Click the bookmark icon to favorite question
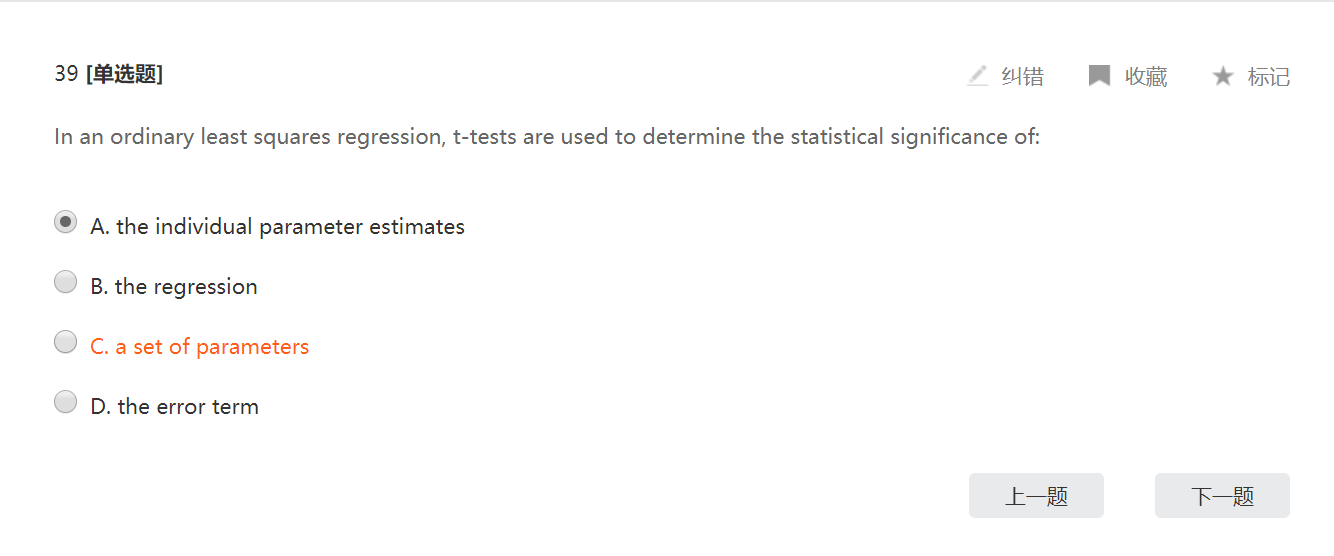The image size is (1334, 556). coord(1099,76)
